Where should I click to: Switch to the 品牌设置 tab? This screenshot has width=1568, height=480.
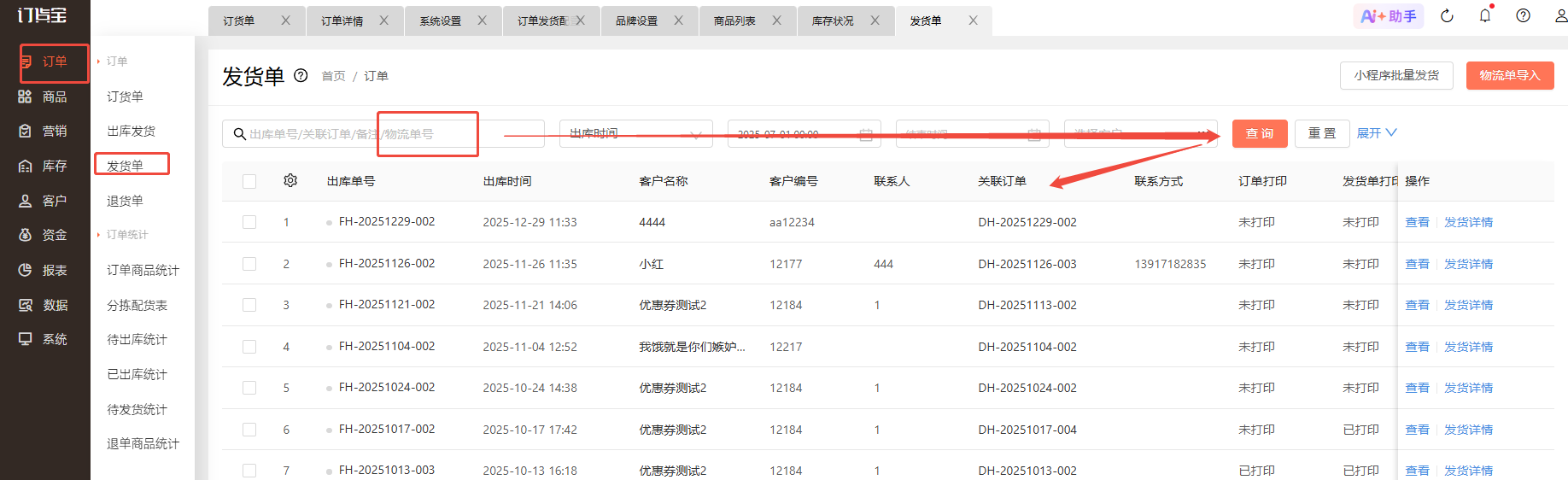[x=637, y=20]
